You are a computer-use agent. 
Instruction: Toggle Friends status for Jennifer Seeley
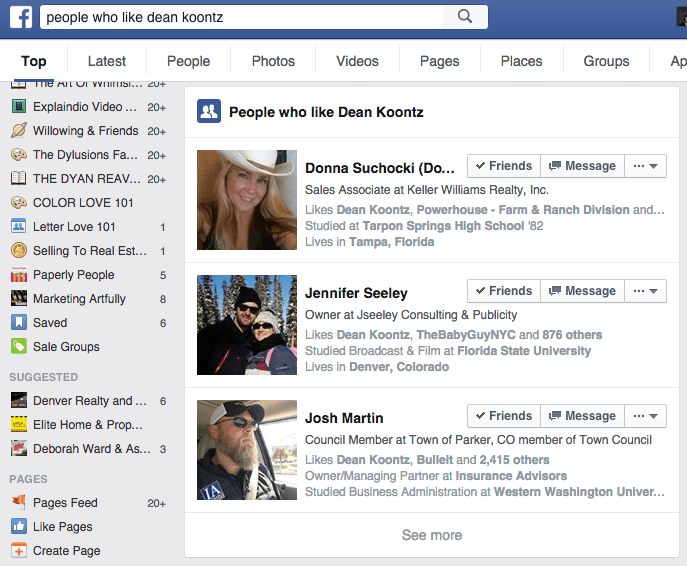pos(504,291)
